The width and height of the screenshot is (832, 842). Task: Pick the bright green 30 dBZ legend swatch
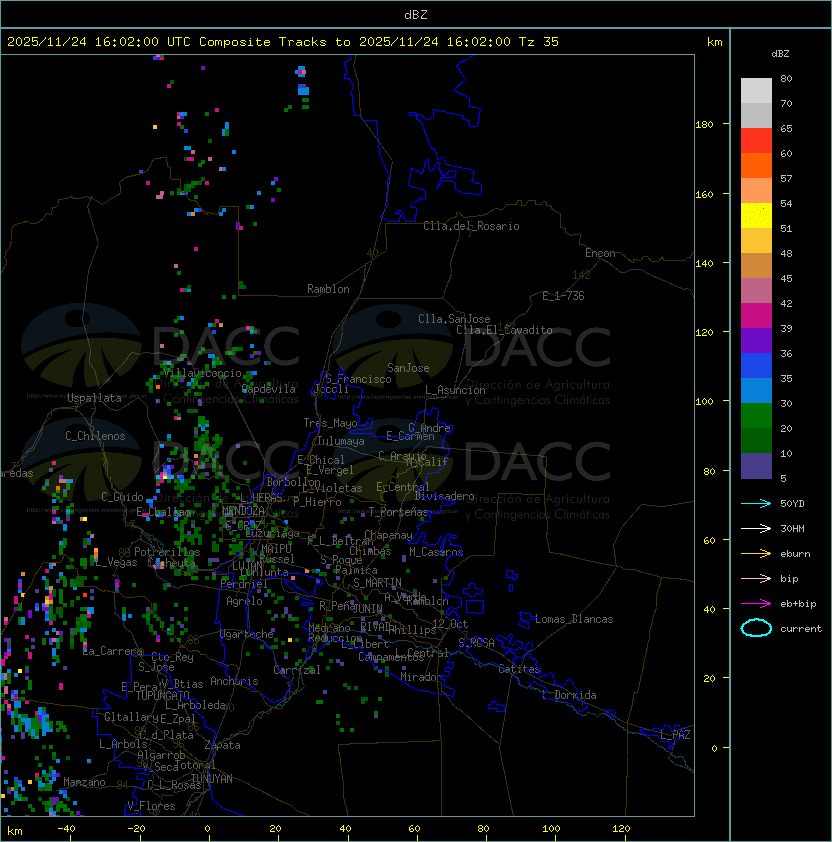point(756,416)
